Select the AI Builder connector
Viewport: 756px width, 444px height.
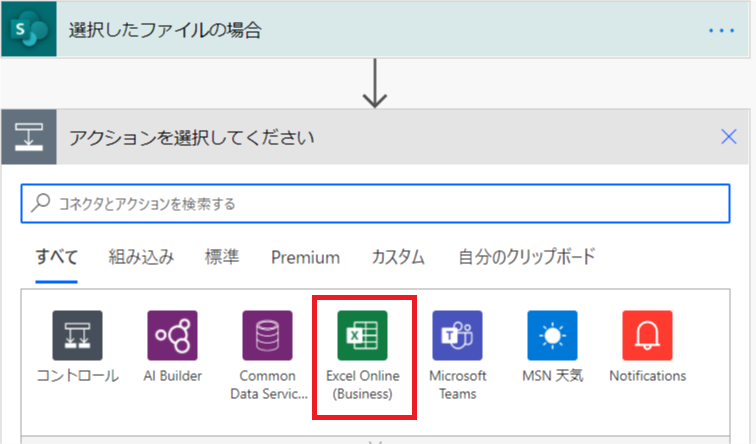[x=172, y=335]
